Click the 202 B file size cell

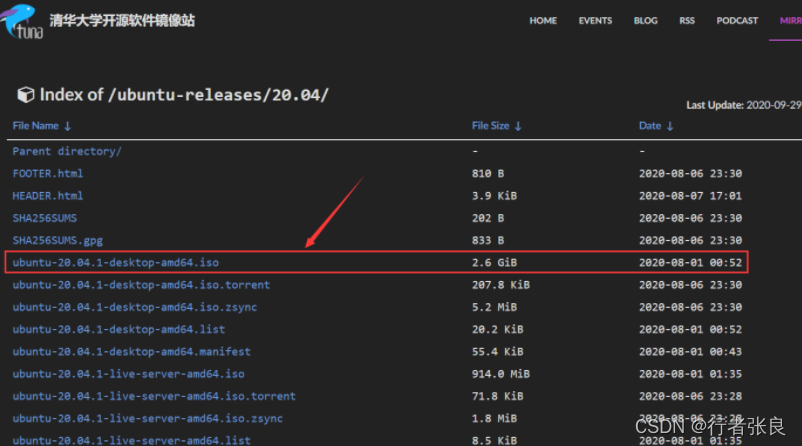[x=488, y=218]
